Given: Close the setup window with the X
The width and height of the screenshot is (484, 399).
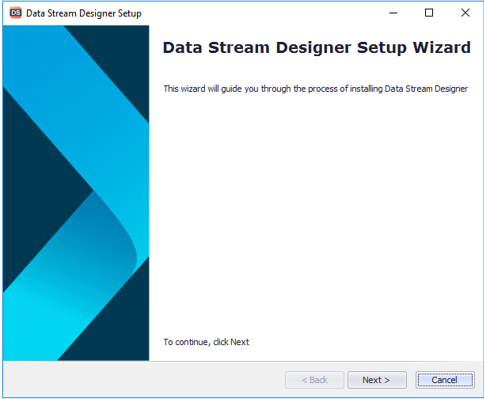Looking at the screenshot, I should (x=465, y=13).
